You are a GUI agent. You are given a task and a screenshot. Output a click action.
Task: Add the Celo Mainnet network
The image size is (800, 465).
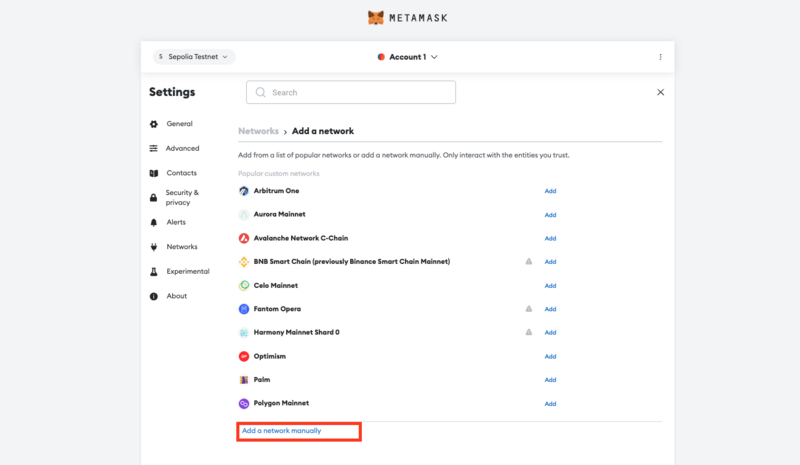click(x=550, y=286)
